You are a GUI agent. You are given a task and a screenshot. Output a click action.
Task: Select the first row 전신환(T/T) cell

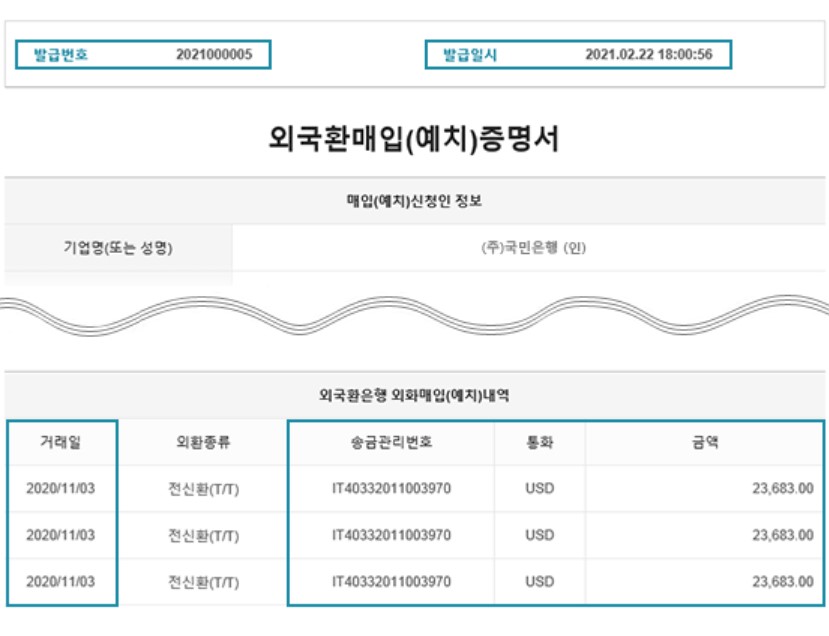pos(204,488)
